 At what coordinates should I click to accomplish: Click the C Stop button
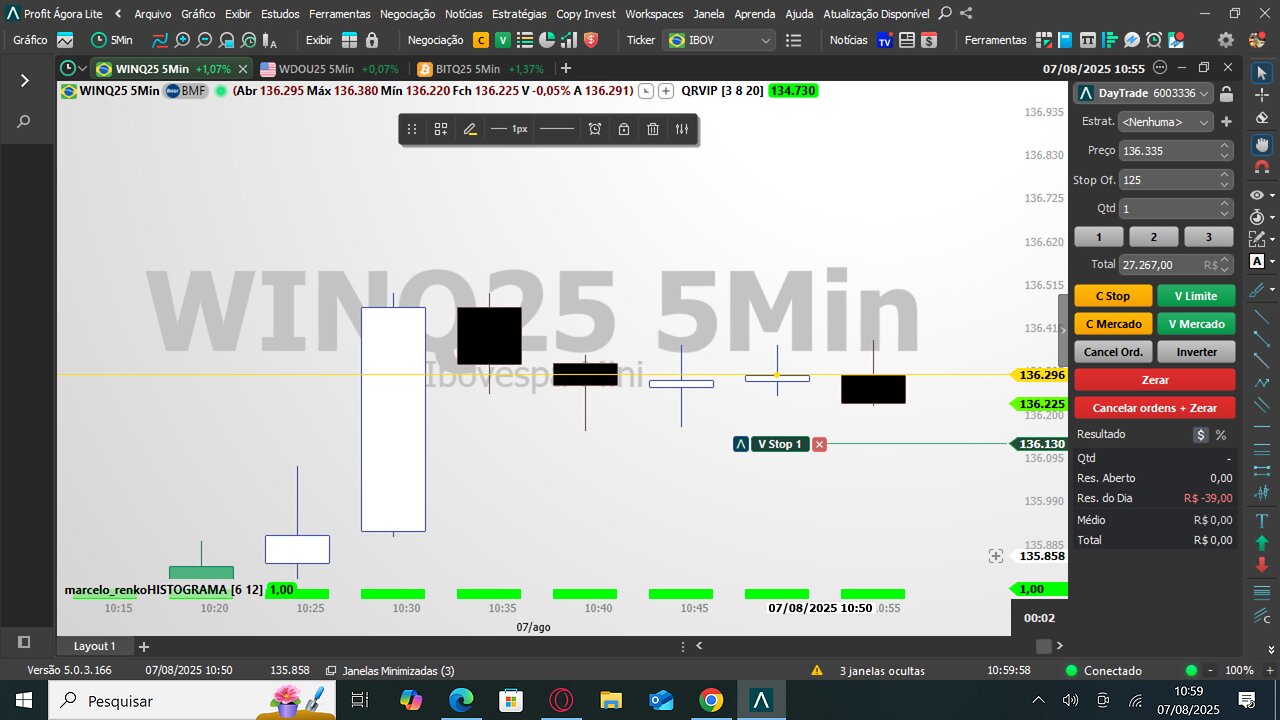1113,296
